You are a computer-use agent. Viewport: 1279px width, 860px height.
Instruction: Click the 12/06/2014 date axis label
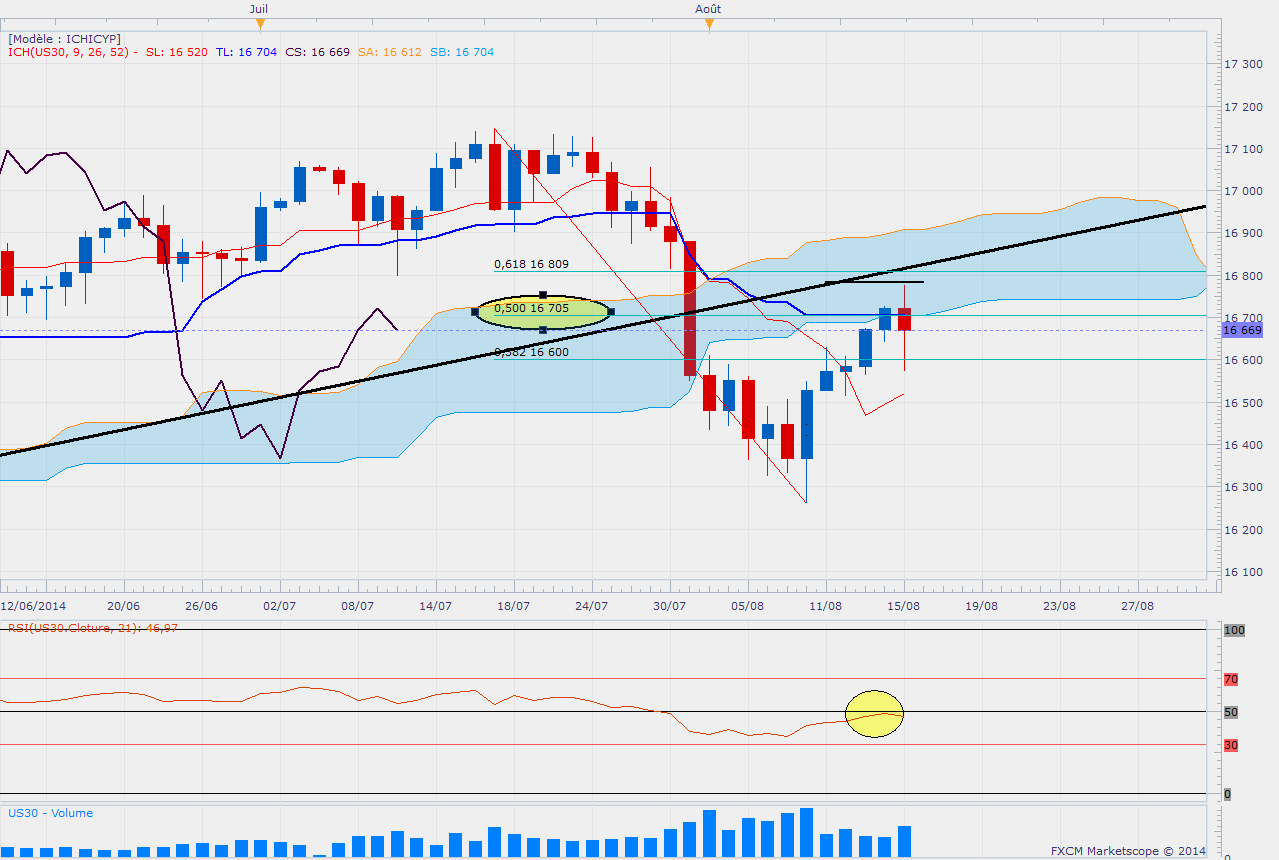pyautogui.click(x=32, y=606)
